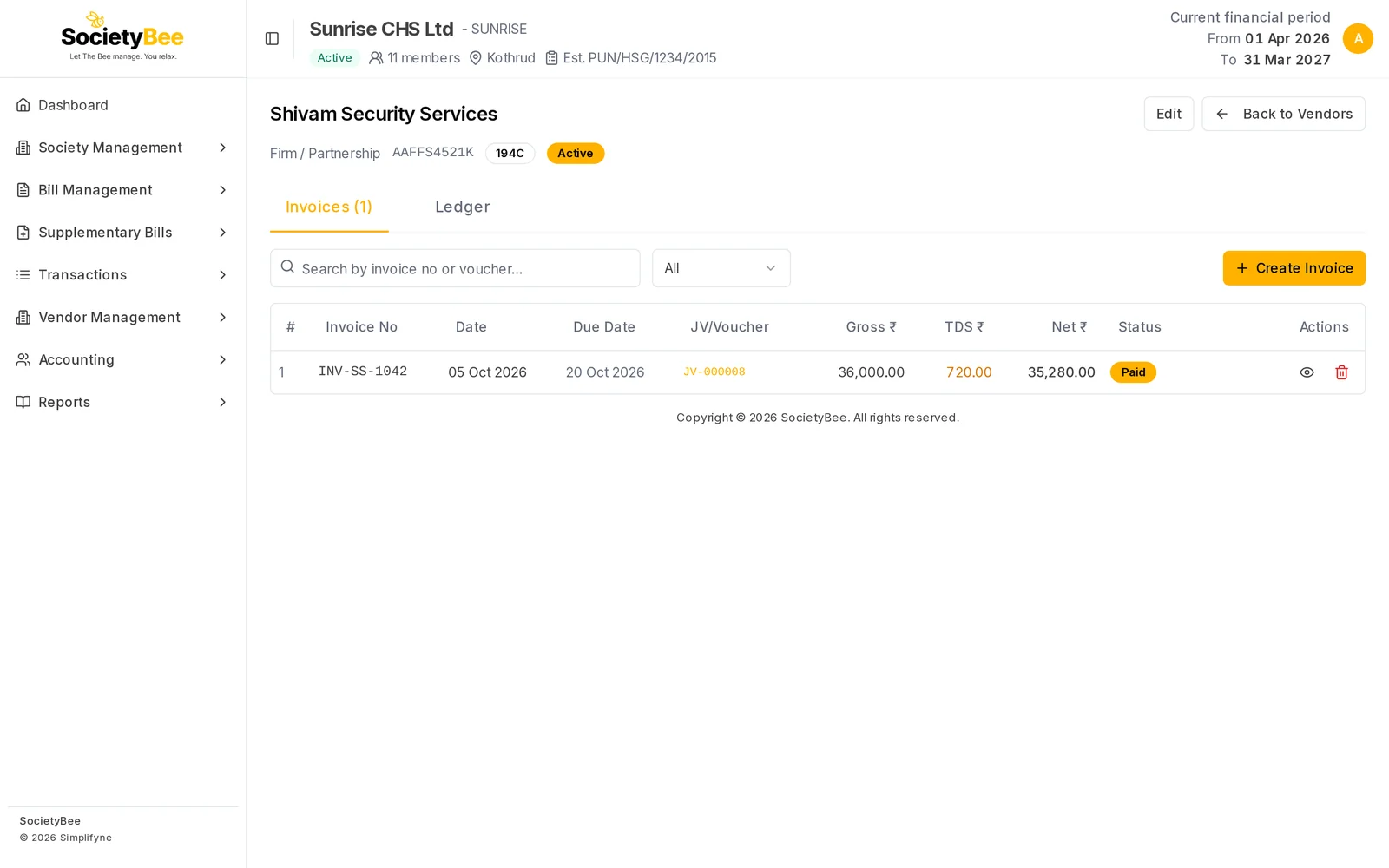Click invoice number INV-SS-1042
1389x868 pixels.
(363, 372)
